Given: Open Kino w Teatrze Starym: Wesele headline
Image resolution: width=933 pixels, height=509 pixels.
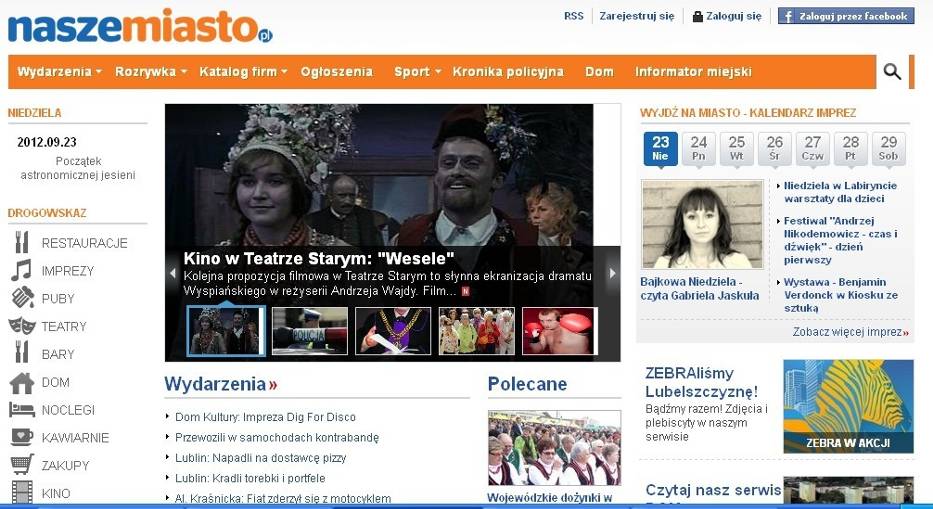Looking at the screenshot, I should [319, 258].
